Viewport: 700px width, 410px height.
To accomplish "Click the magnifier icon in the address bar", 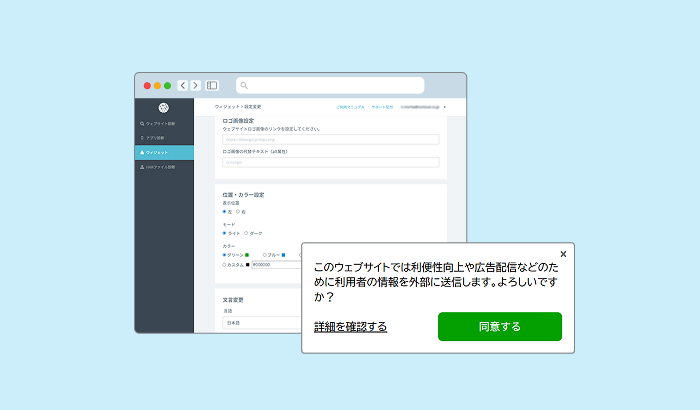I will click(244, 86).
